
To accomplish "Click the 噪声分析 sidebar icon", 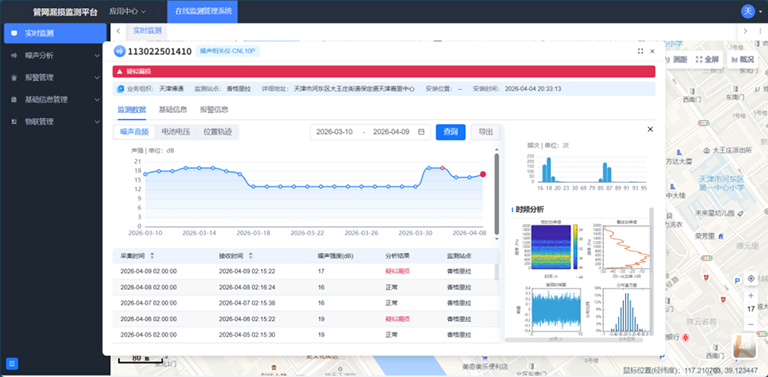I will [x=14, y=56].
